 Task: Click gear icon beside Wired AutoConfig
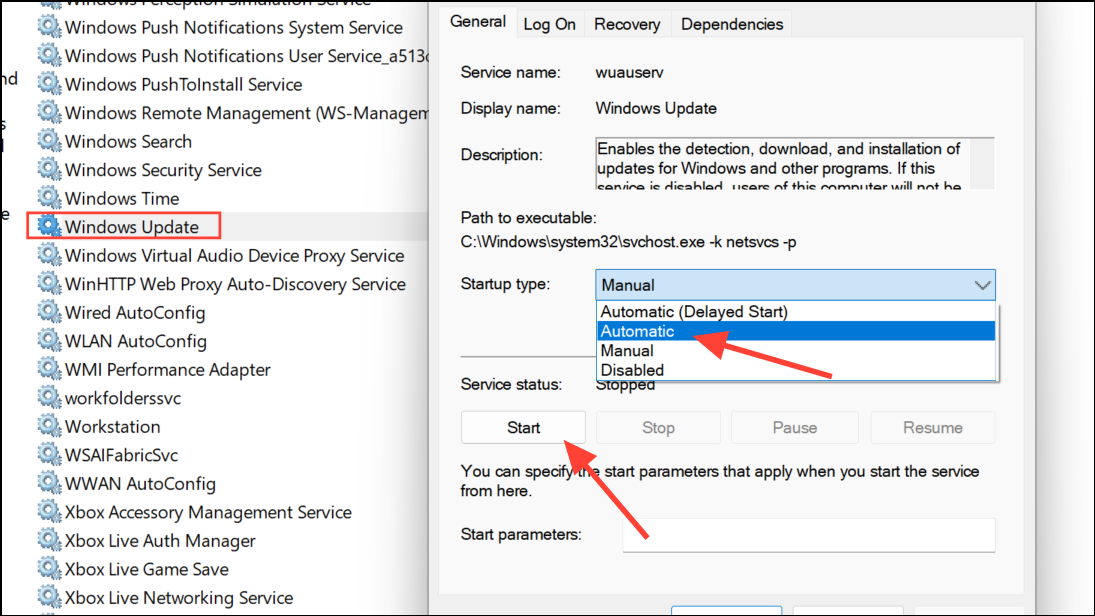[x=49, y=312]
